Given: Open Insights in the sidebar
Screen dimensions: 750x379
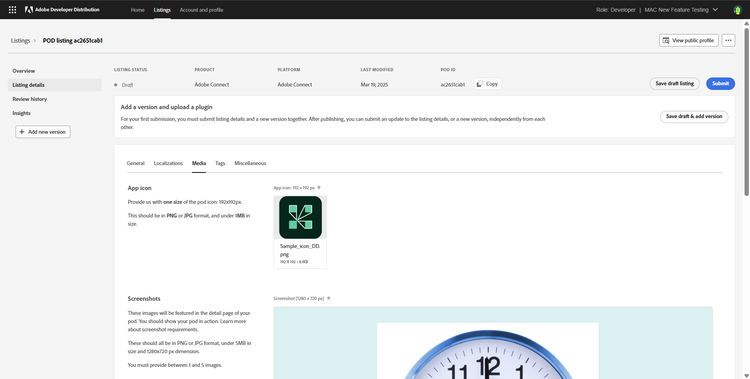Looking at the screenshot, I should 22,113.
